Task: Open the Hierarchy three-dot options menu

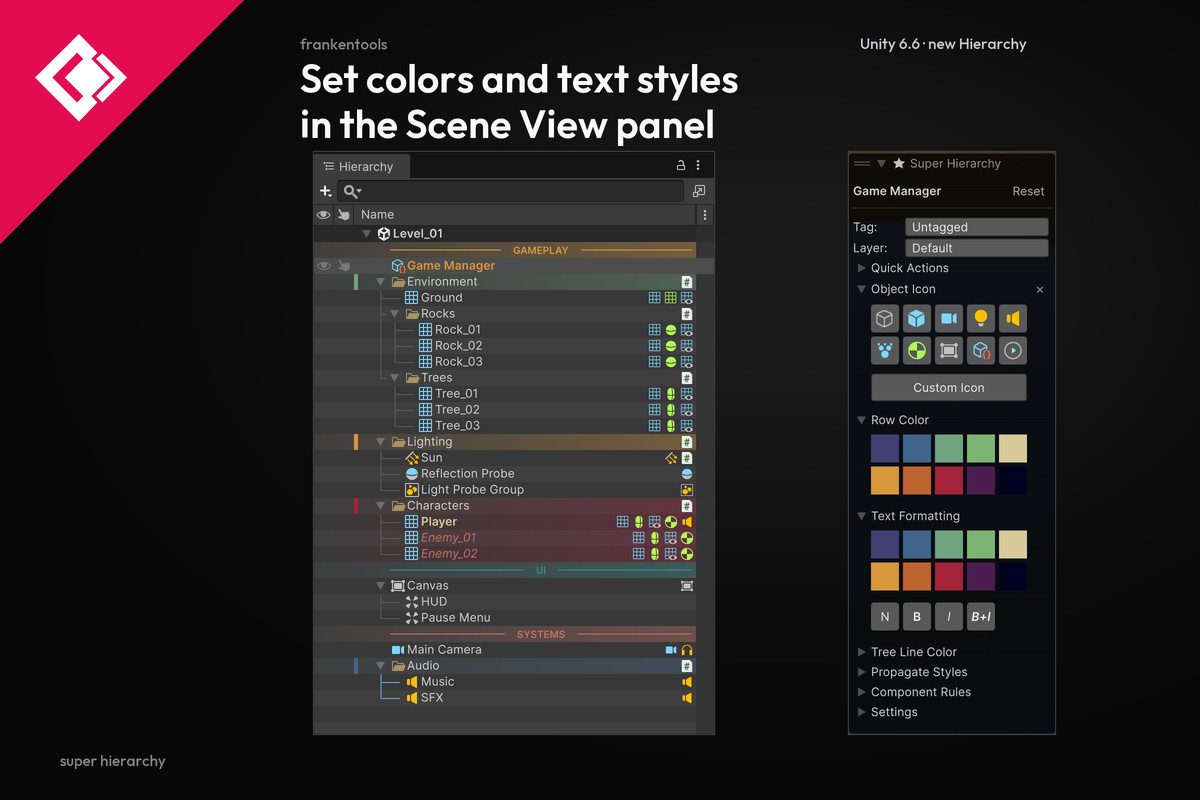Action: click(x=698, y=166)
